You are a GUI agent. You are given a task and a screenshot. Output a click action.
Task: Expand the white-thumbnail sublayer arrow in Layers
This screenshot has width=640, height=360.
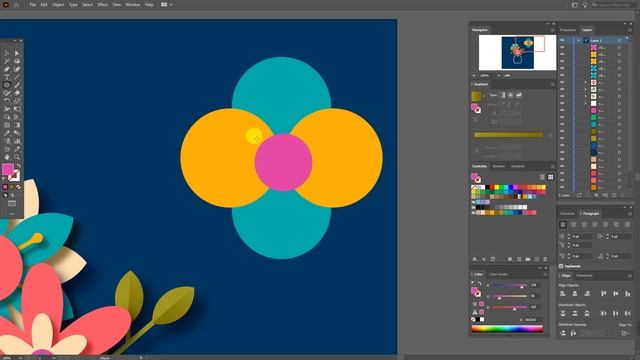point(585,103)
